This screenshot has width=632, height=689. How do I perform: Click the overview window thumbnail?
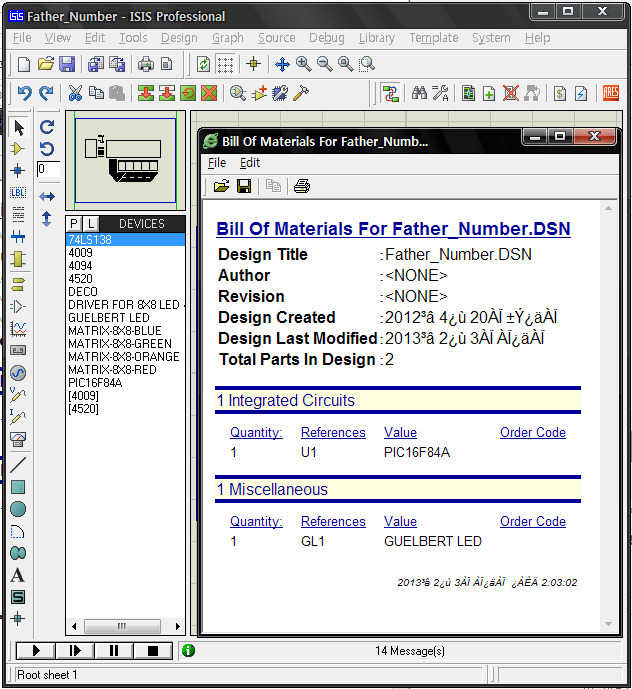coord(126,160)
